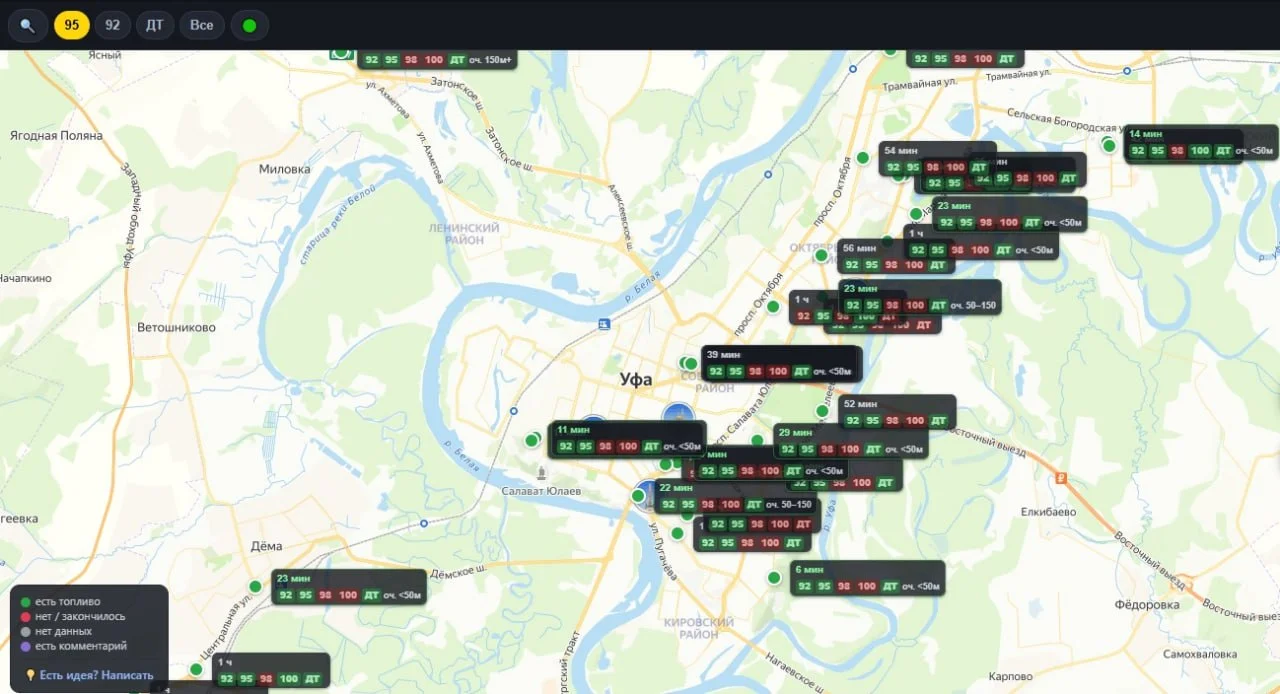Click the 'Есть идея? Написать' link
Viewport: 1280px width, 694px height.
pos(97,675)
